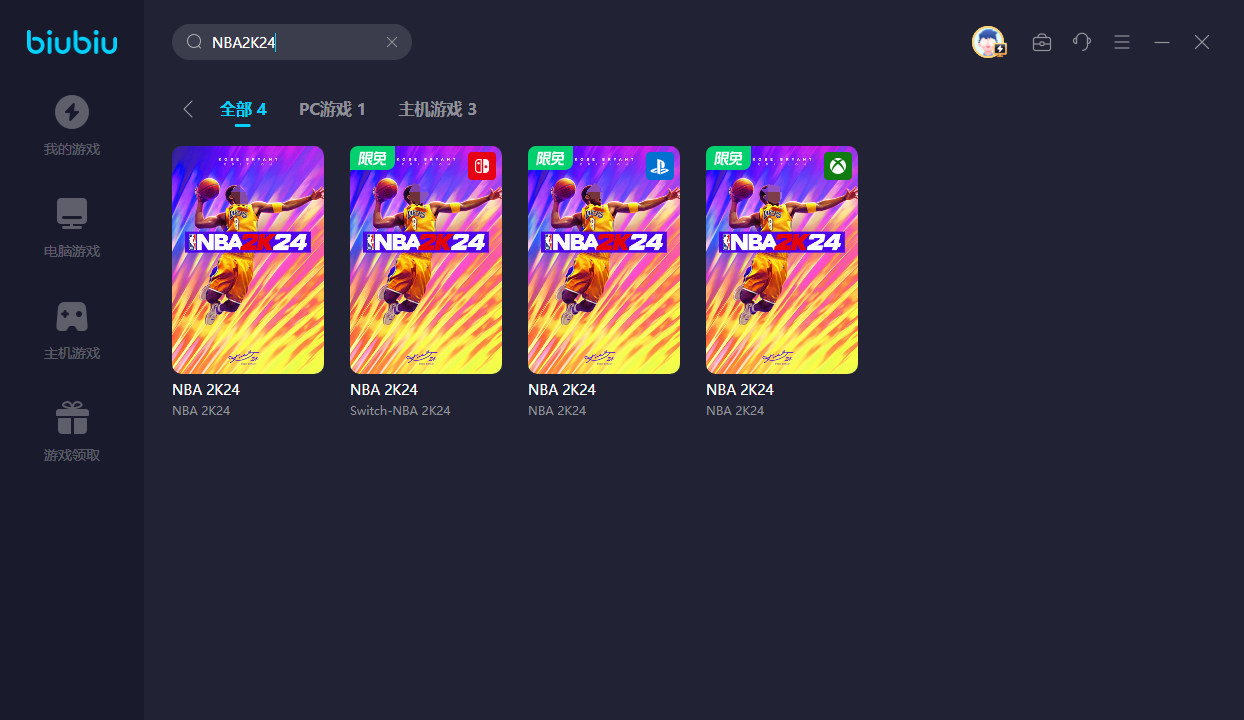1244x720 pixels.
Task: Open customer support headset icon
Action: pos(1082,42)
